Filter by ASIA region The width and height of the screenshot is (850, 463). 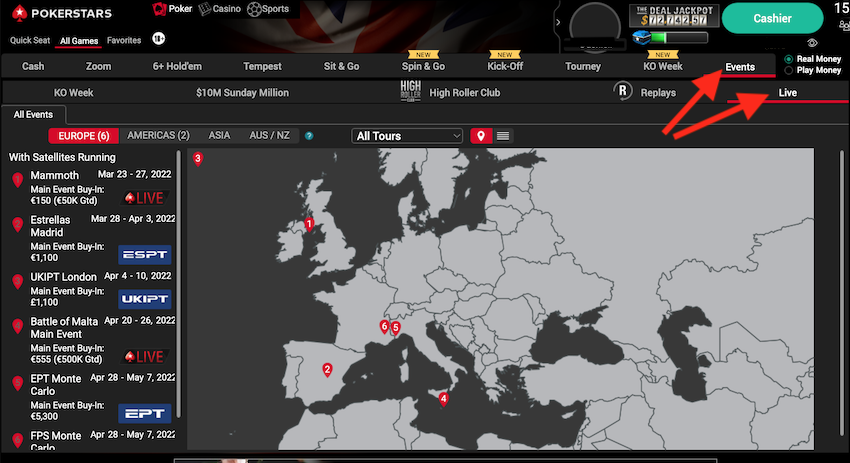coord(220,136)
